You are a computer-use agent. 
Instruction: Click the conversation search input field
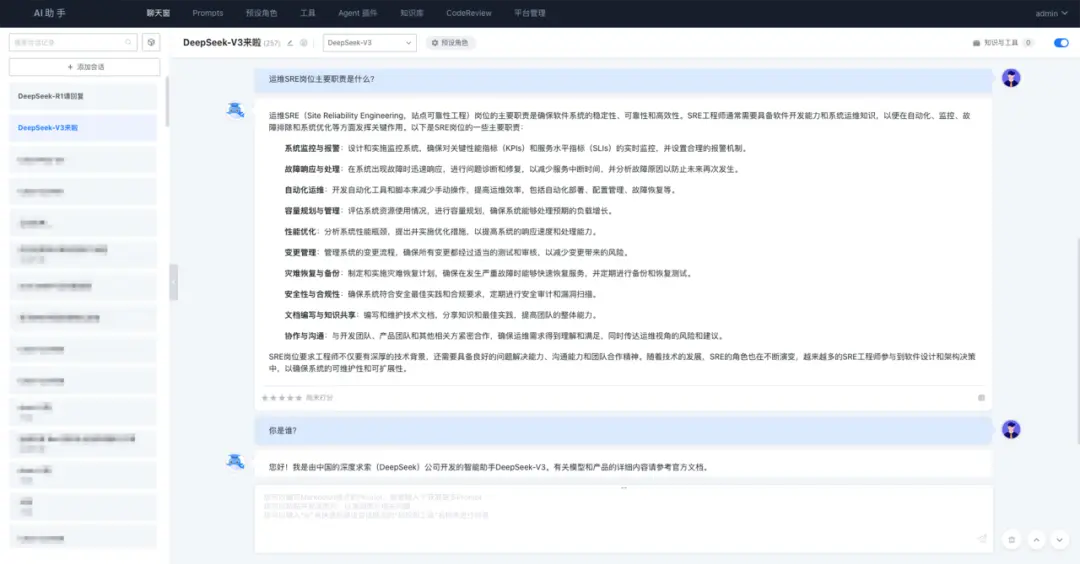(x=73, y=43)
